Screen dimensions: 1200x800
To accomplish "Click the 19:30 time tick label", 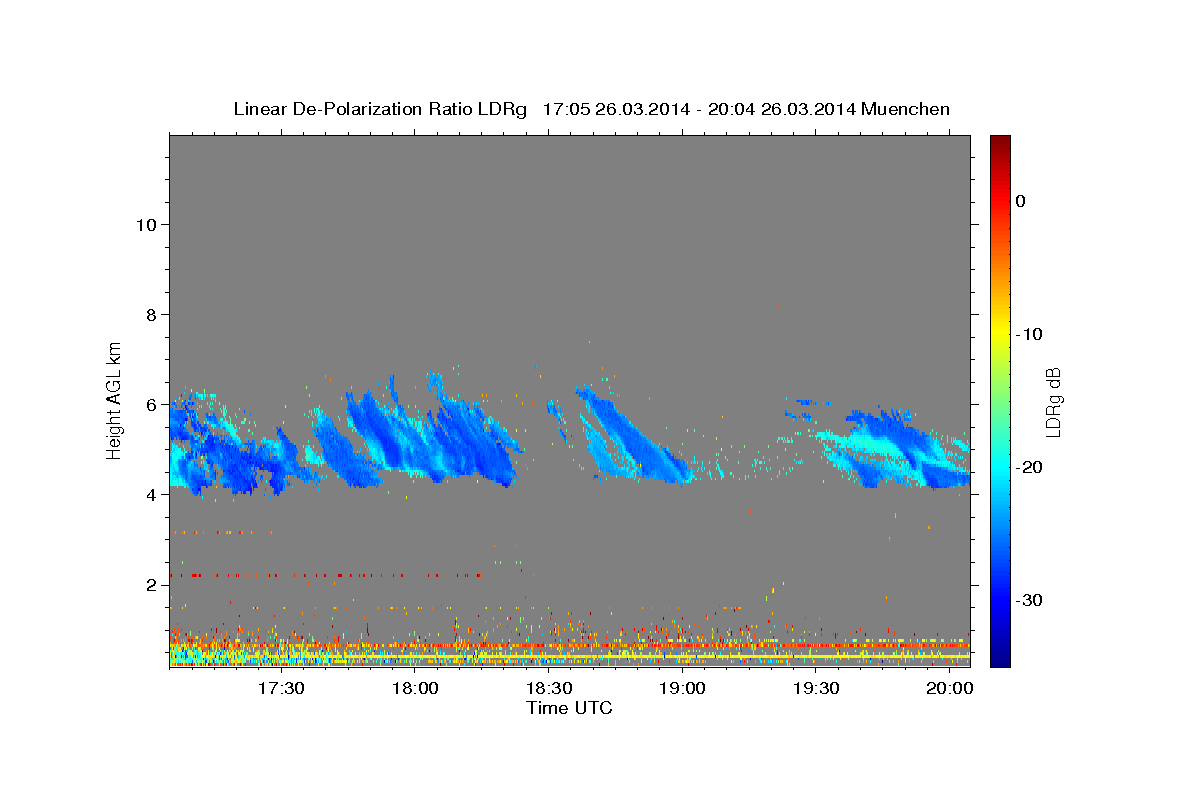I will coord(815,688).
